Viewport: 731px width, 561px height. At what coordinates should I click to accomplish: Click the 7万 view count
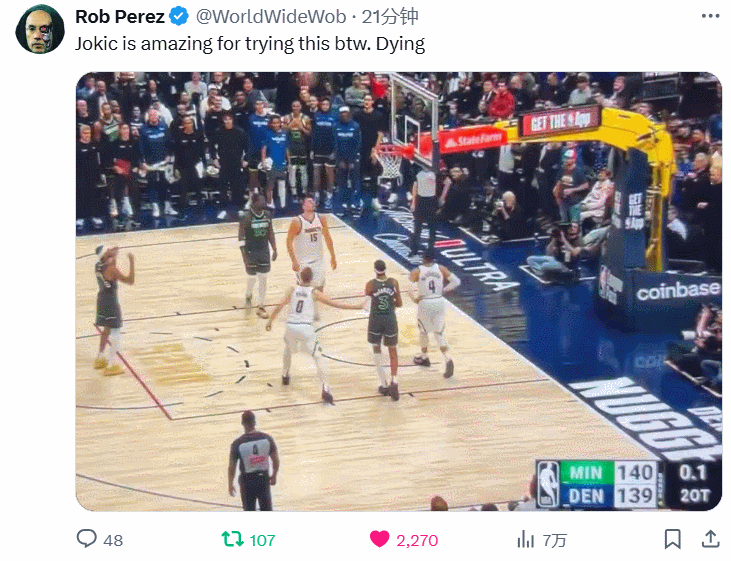pos(555,540)
